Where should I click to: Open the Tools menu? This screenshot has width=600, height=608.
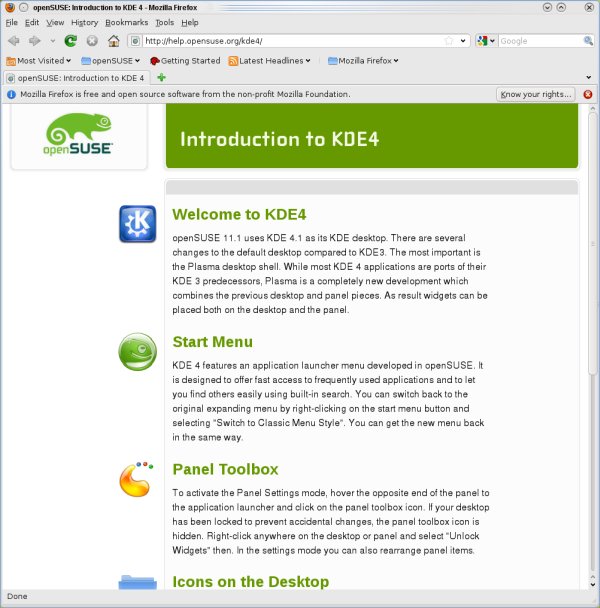pyautogui.click(x=164, y=22)
